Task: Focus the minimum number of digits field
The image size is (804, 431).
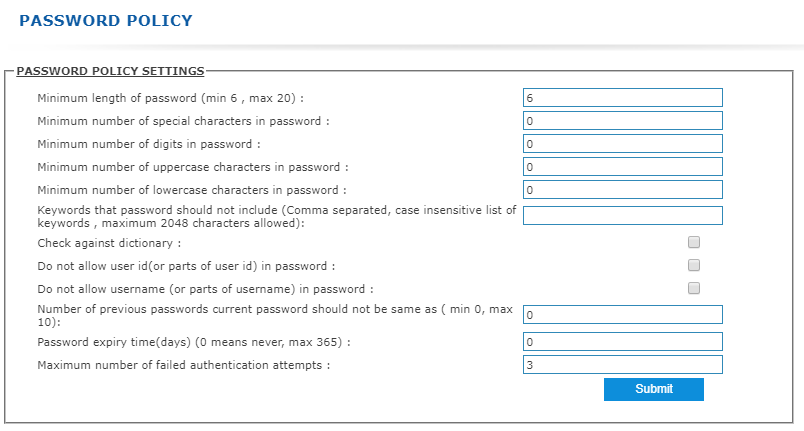Action: point(622,144)
